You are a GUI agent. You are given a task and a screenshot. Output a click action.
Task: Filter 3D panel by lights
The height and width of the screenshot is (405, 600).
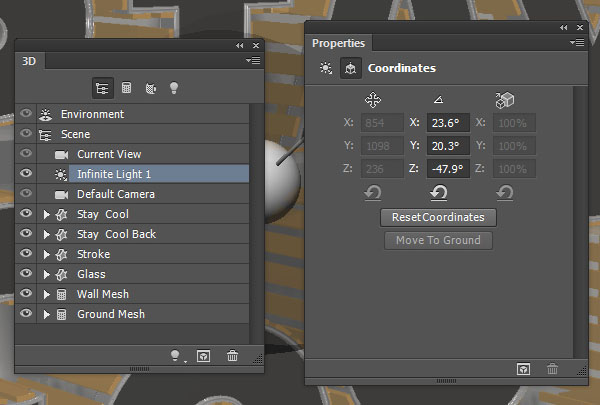tap(174, 88)
